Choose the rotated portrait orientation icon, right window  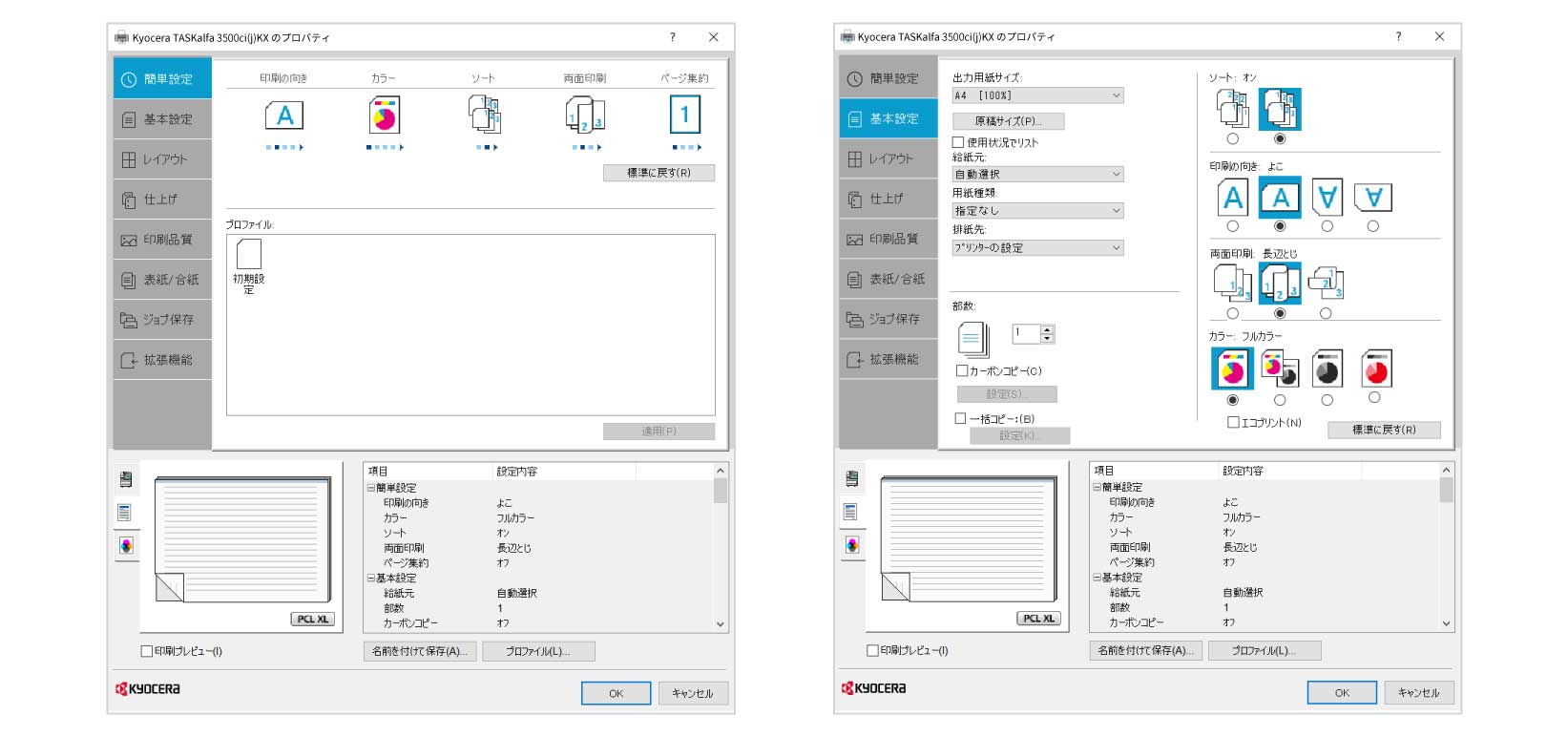[x=1327, y=198]
